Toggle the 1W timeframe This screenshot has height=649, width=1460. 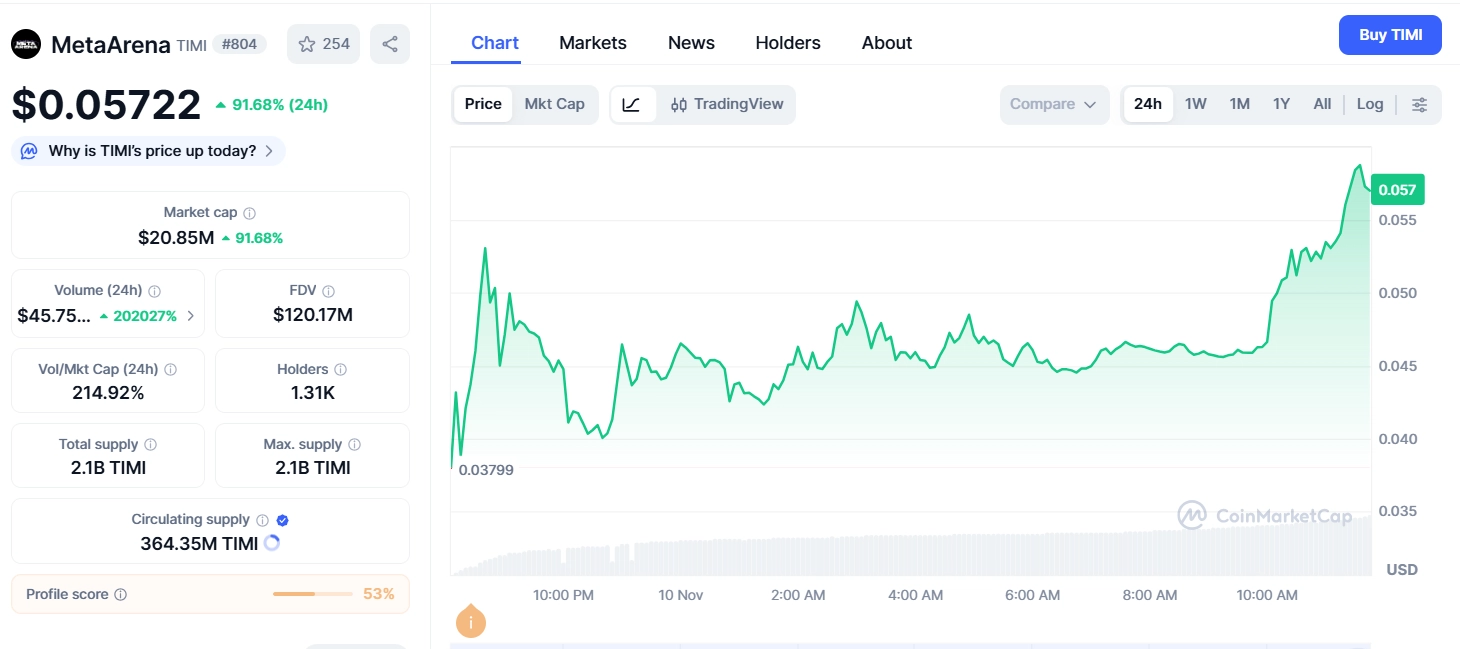pos(1195,103)
